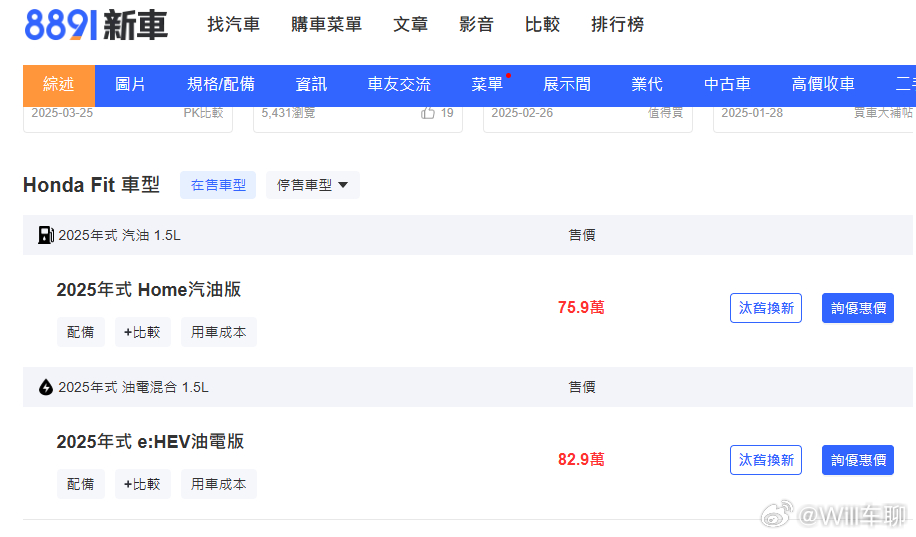Viewport: 916px width, 537px height.
Task: Switch to the 車友交流 tab
Action: coord(399,85)
